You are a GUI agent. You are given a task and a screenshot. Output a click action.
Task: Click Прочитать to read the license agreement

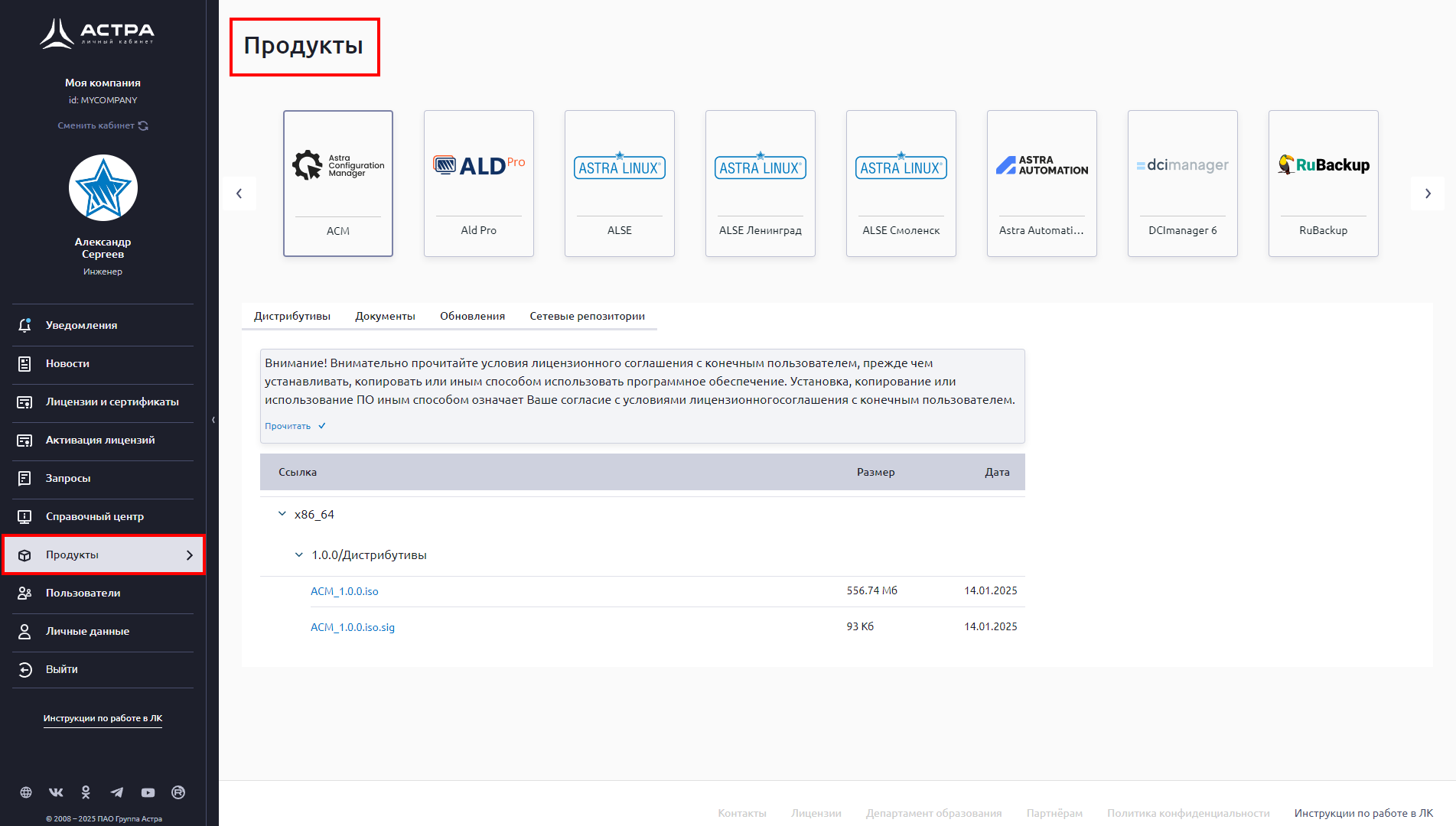288,426
